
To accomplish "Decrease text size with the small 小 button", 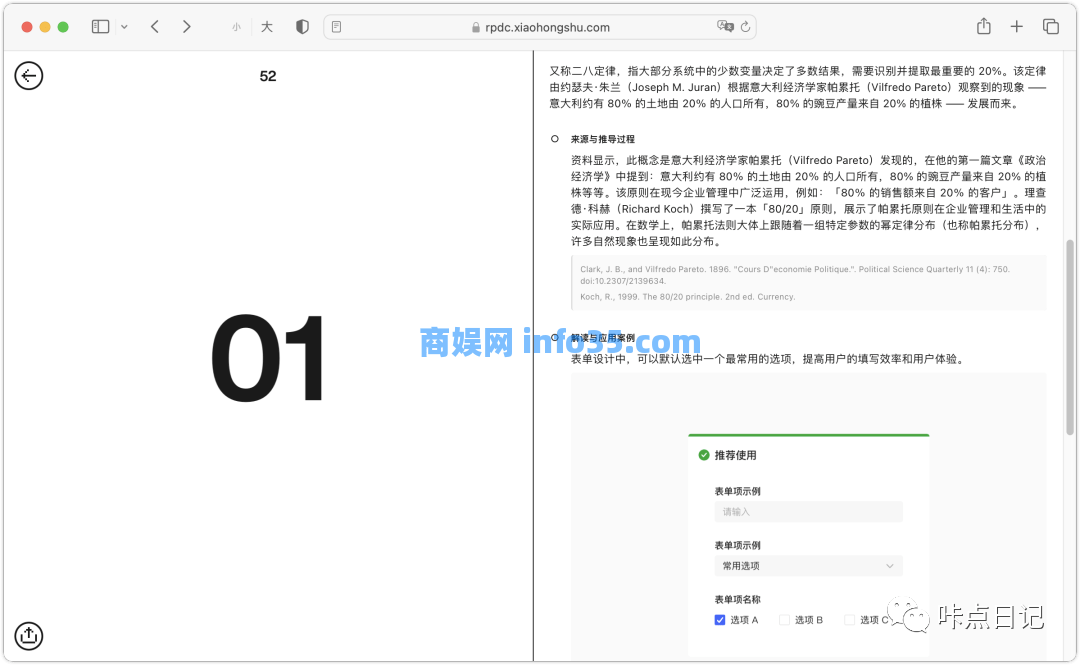I will (236, 28).
